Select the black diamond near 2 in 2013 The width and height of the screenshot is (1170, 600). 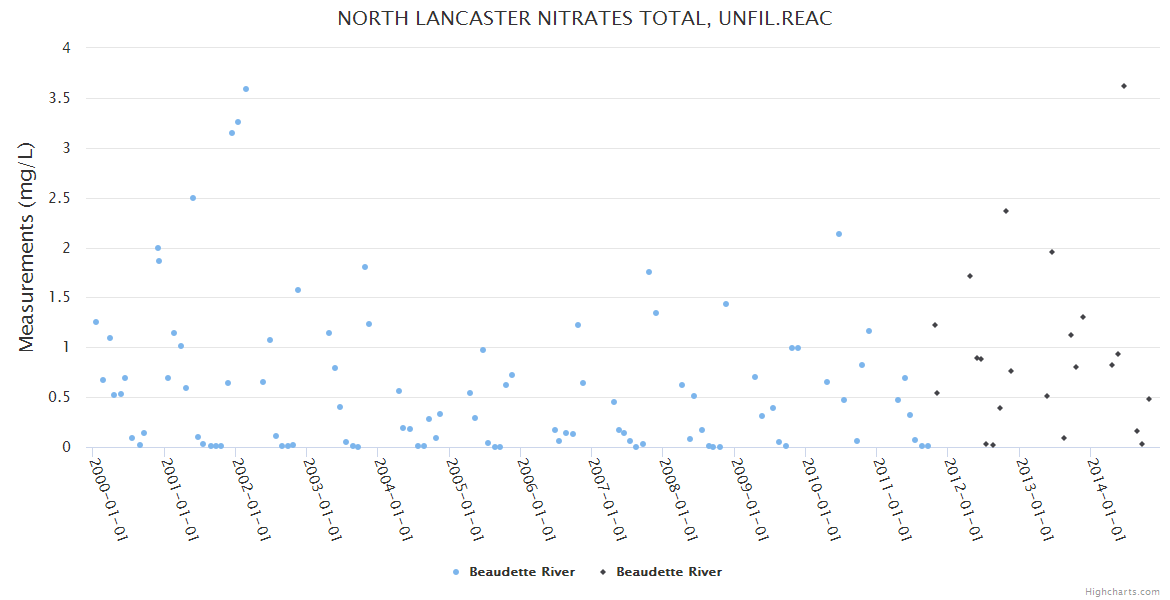point(1052,252)
